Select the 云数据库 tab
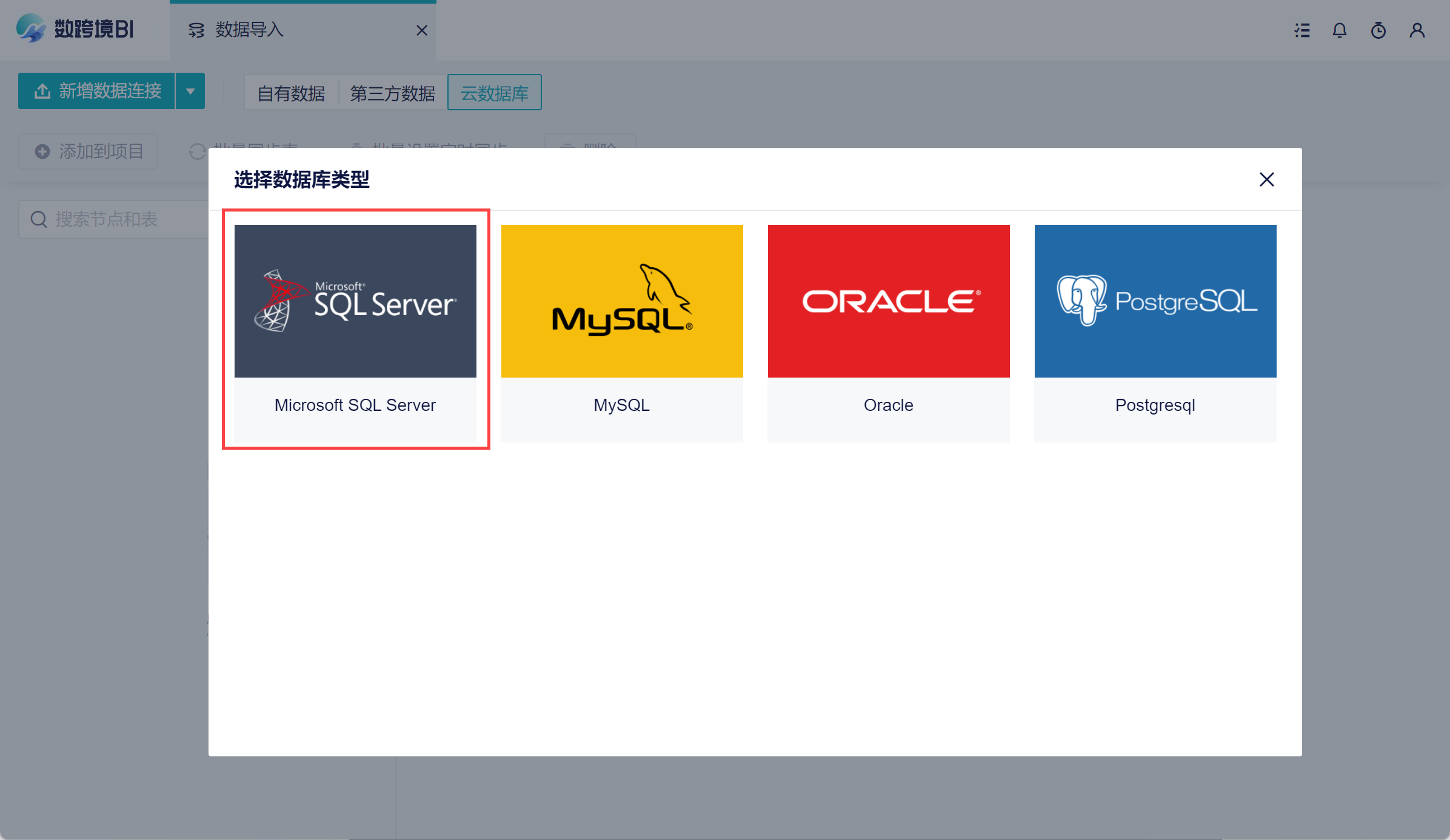The height and width of the screenshot is (840, 1450). tap(495, 93)
